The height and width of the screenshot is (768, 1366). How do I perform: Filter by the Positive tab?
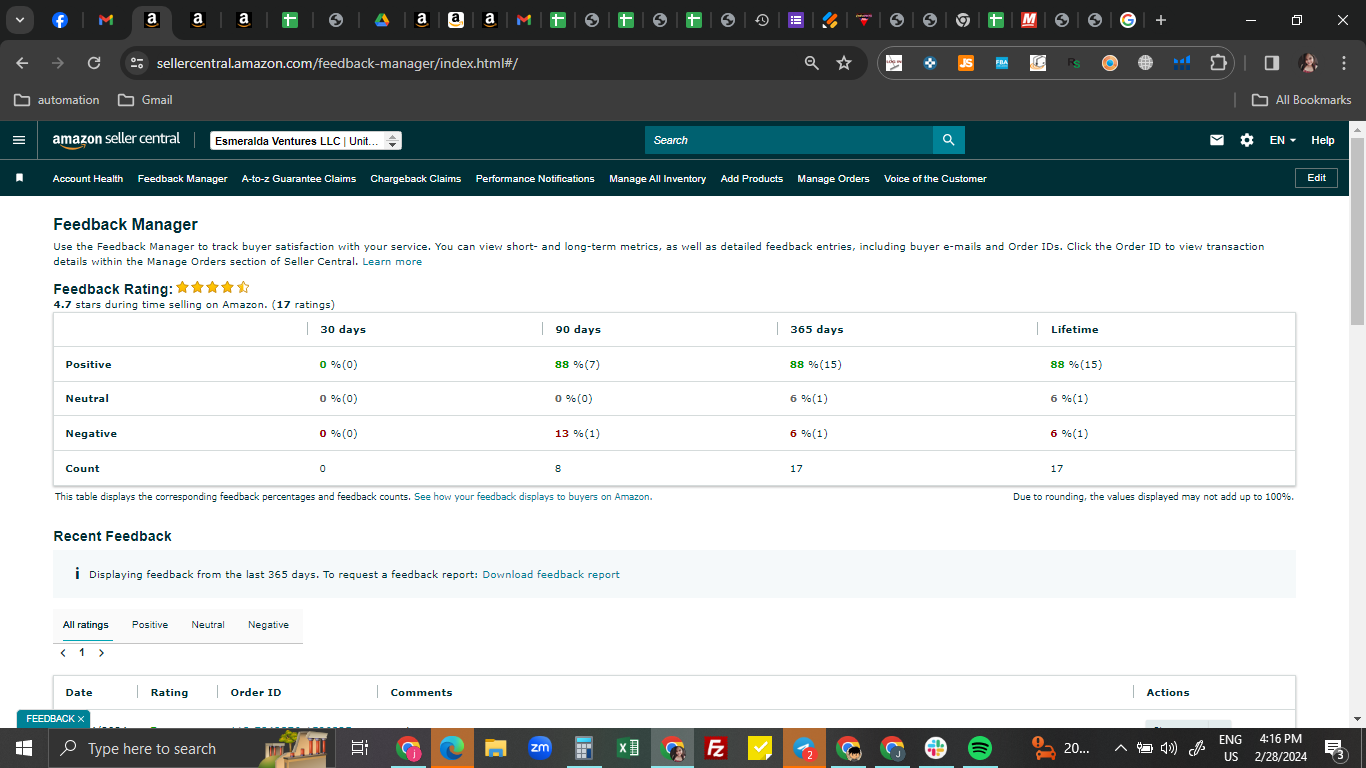click(x=150, y=625)
